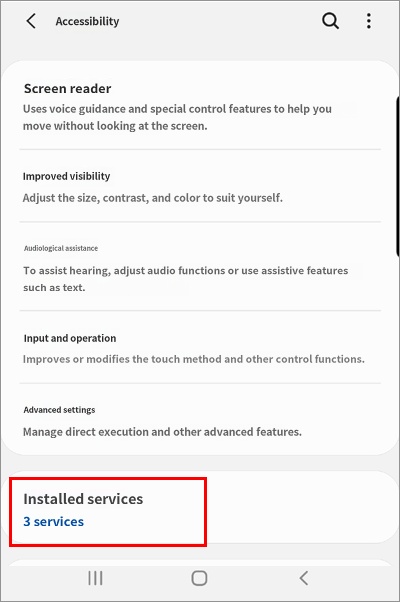Screen dimensions: 400x602
Task: Click the dark scrollbar on right edge
Action: click(x=397, y=176)
